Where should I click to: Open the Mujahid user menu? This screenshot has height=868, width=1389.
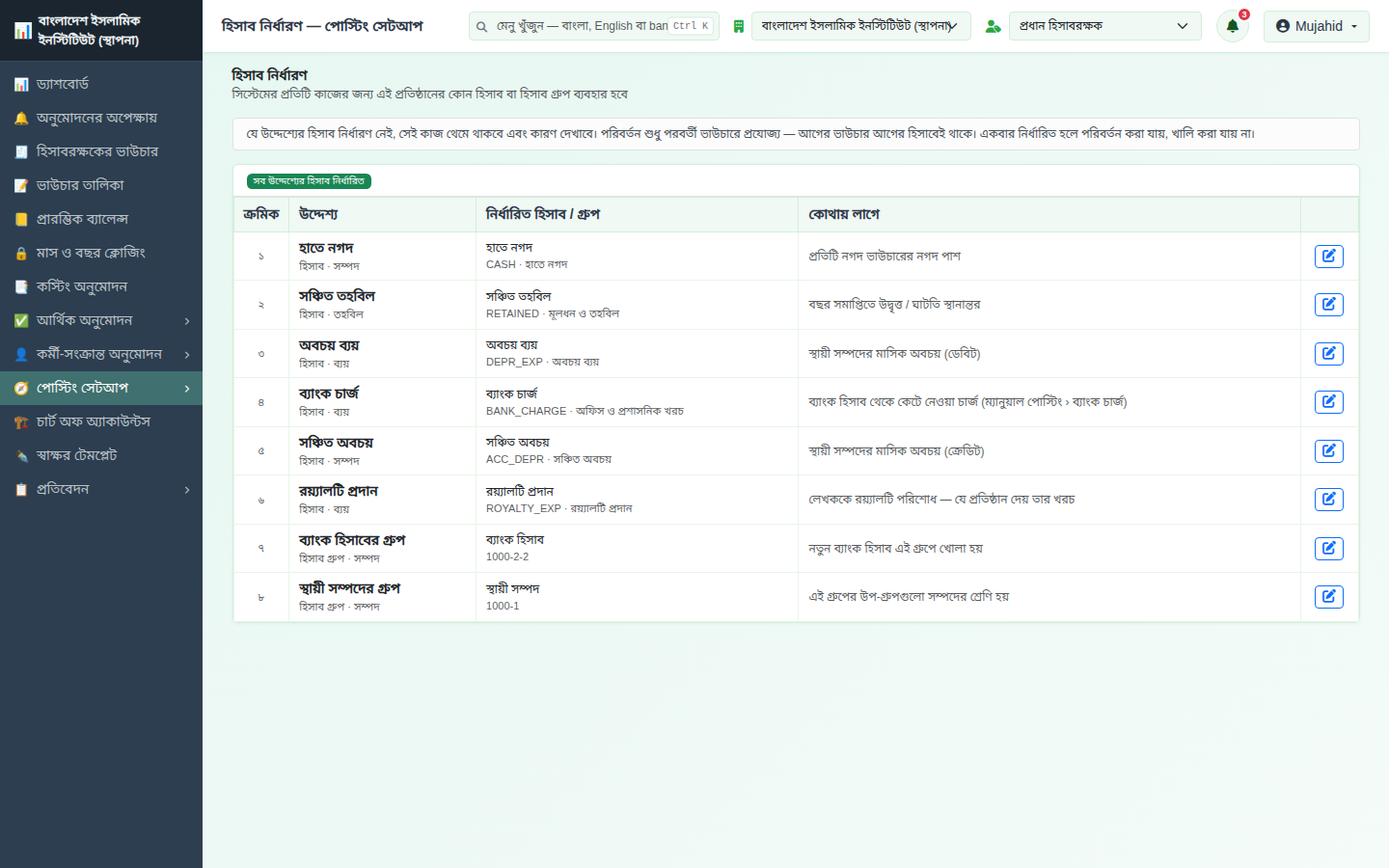click(x=1317, y=26)
